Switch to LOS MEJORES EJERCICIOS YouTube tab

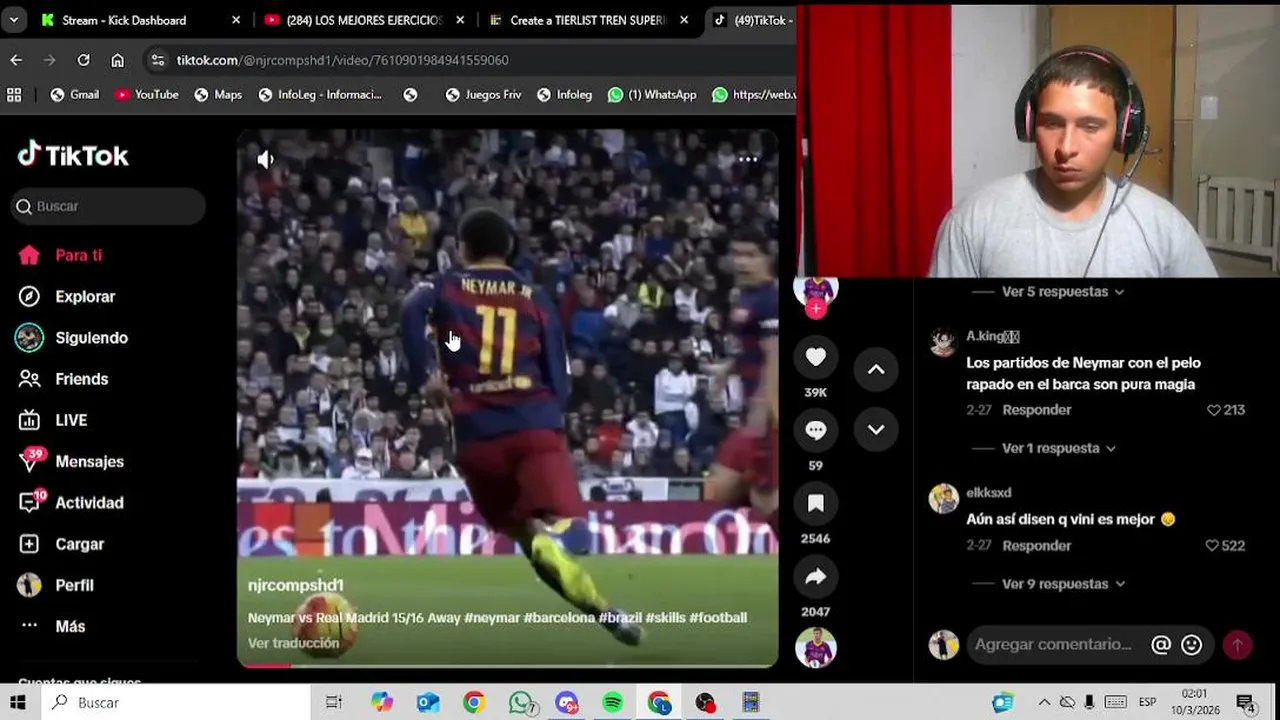[x=364, y=20]
